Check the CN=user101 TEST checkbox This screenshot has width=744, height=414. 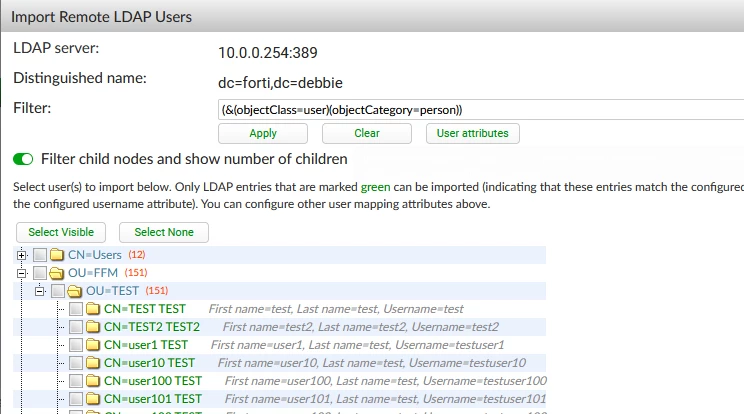pos(76,399)
